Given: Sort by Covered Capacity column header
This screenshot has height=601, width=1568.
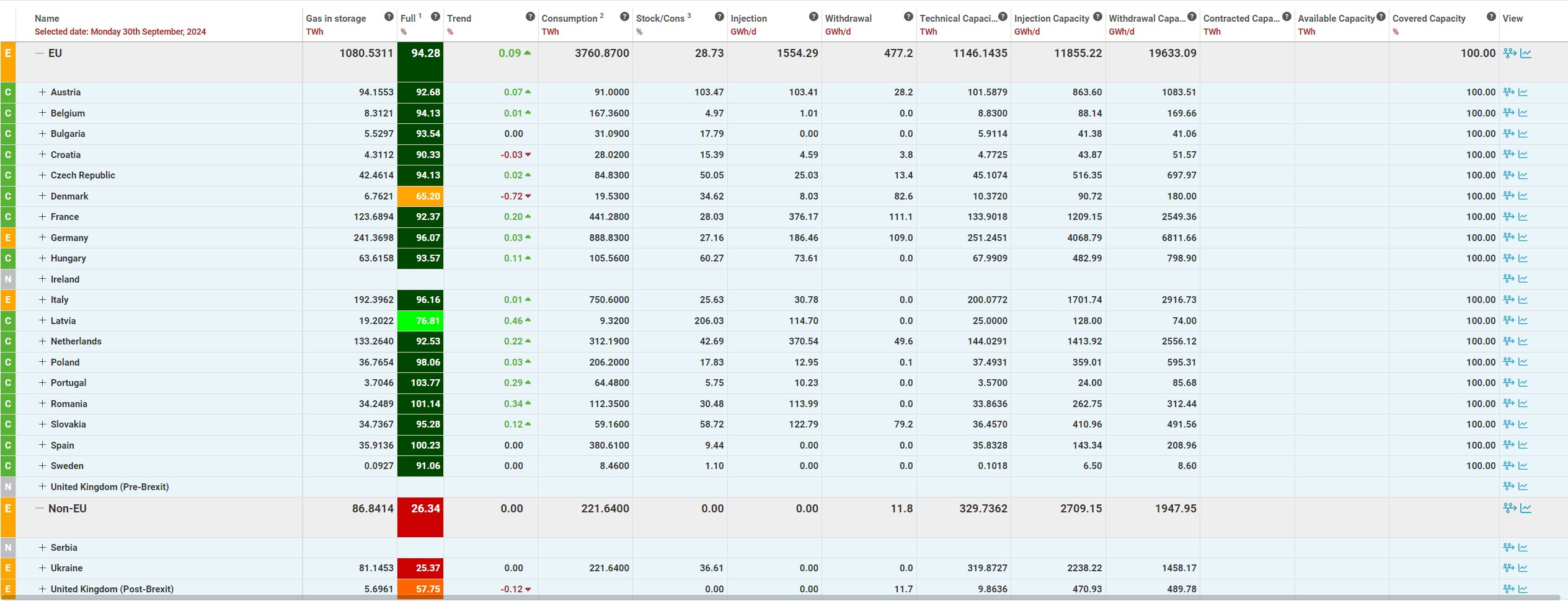Looking at the screenshot, I should [x=1429, y=19].
